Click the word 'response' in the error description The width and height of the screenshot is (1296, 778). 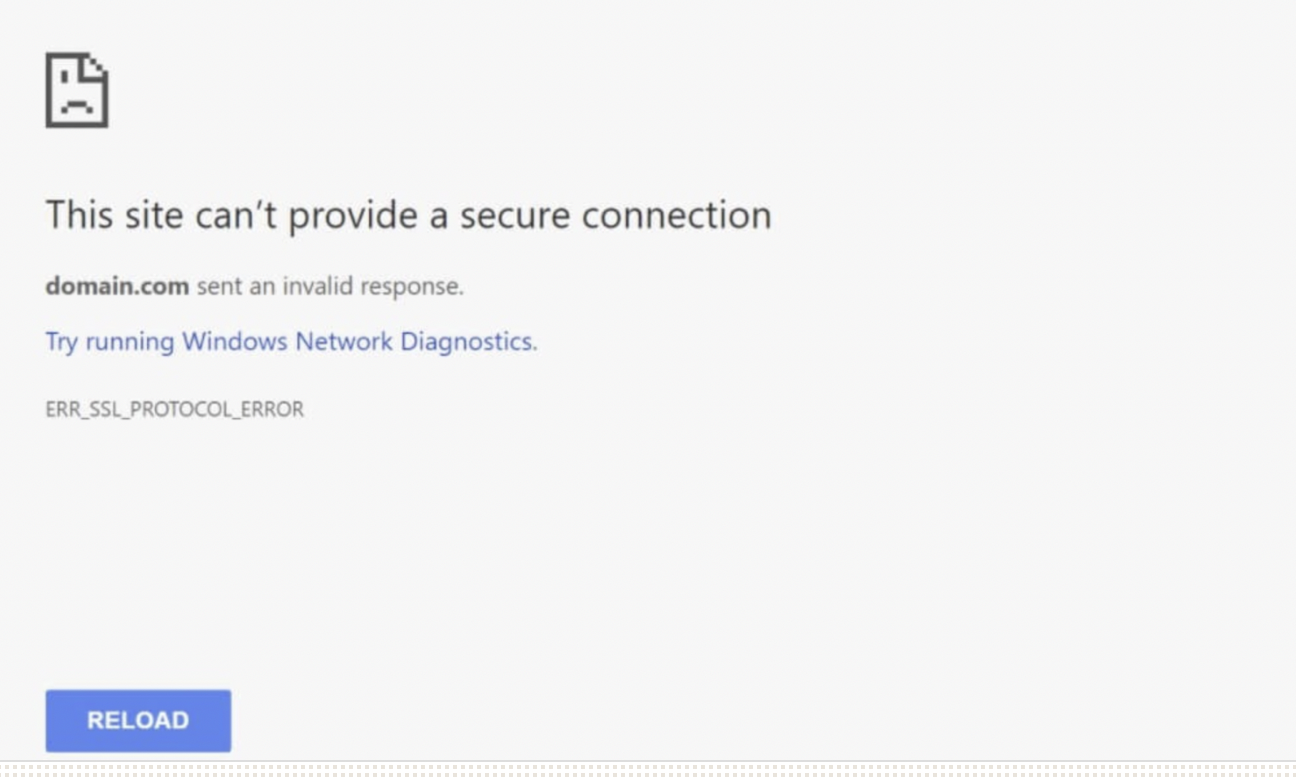pos(410,288)
